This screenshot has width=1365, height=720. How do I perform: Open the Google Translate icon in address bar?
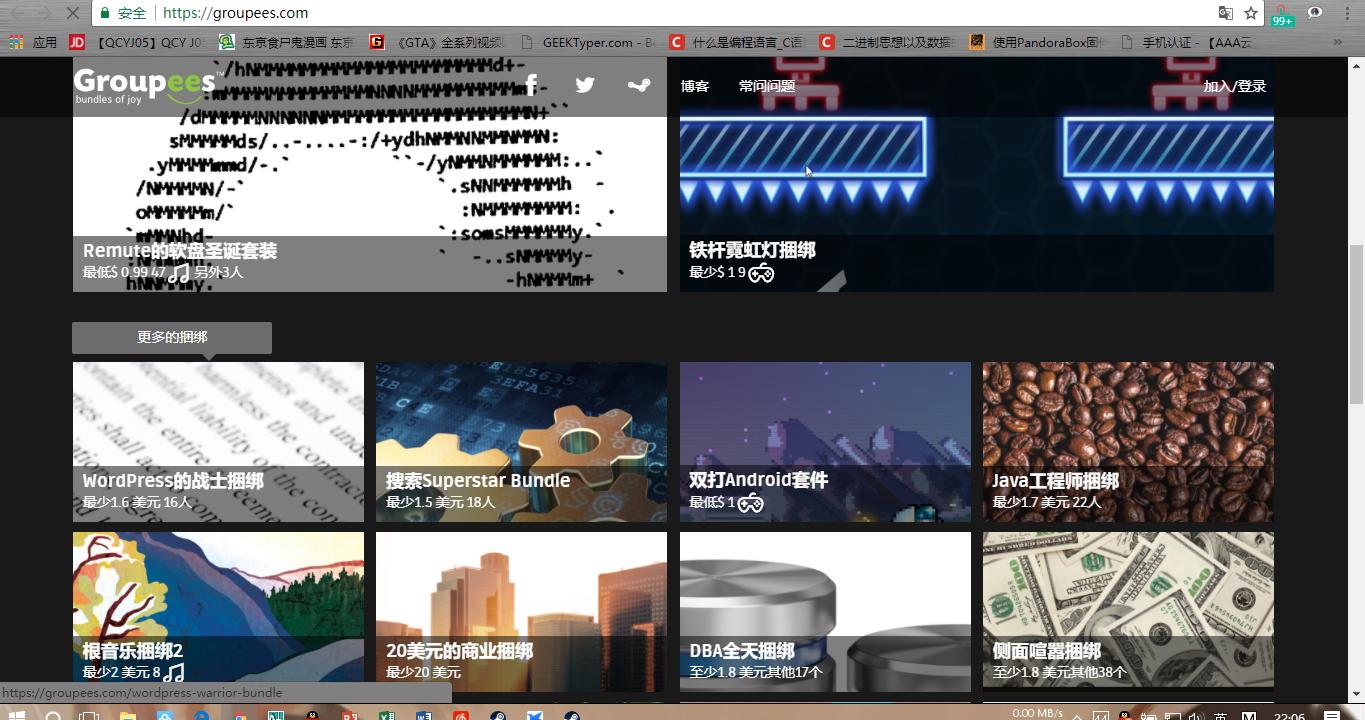[1225, 14]
